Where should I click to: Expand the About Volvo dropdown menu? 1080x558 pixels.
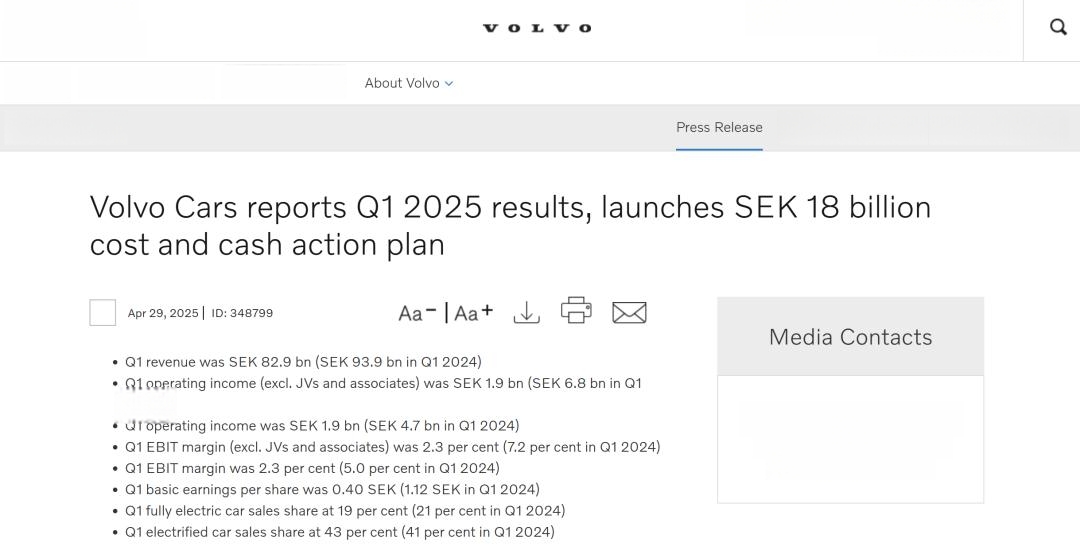(408, 83)
